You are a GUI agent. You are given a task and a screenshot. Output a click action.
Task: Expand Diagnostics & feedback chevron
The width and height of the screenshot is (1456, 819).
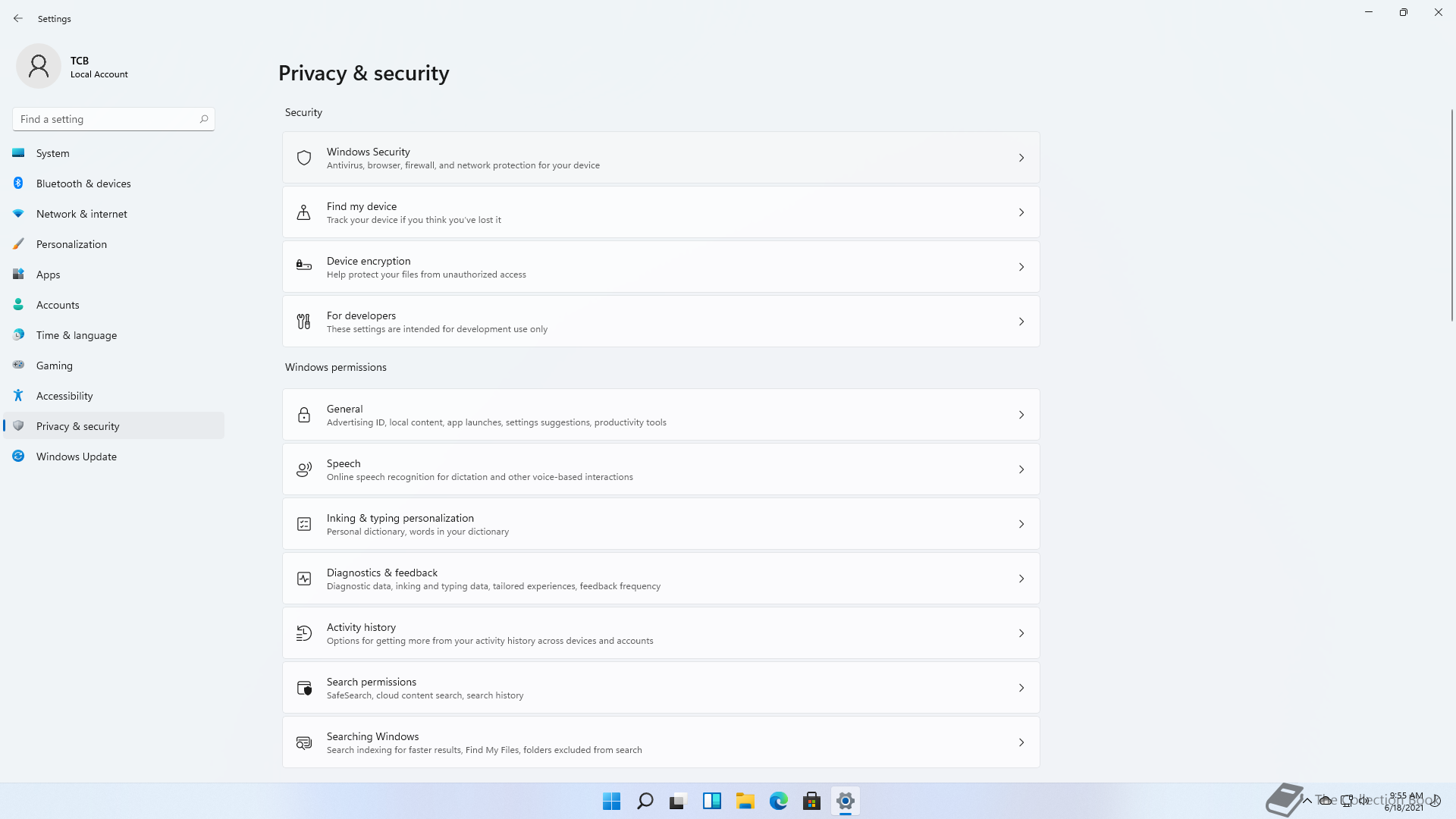(1021, 579)
